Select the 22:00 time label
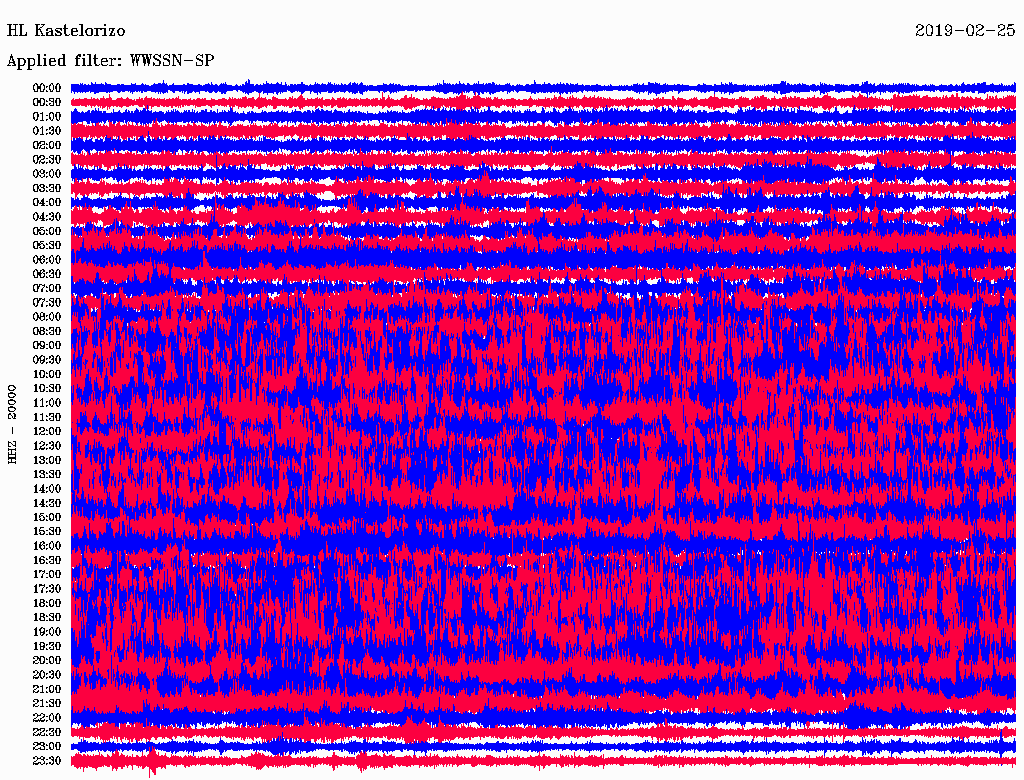Viewport: 1024px width, 780px height. 47,717
